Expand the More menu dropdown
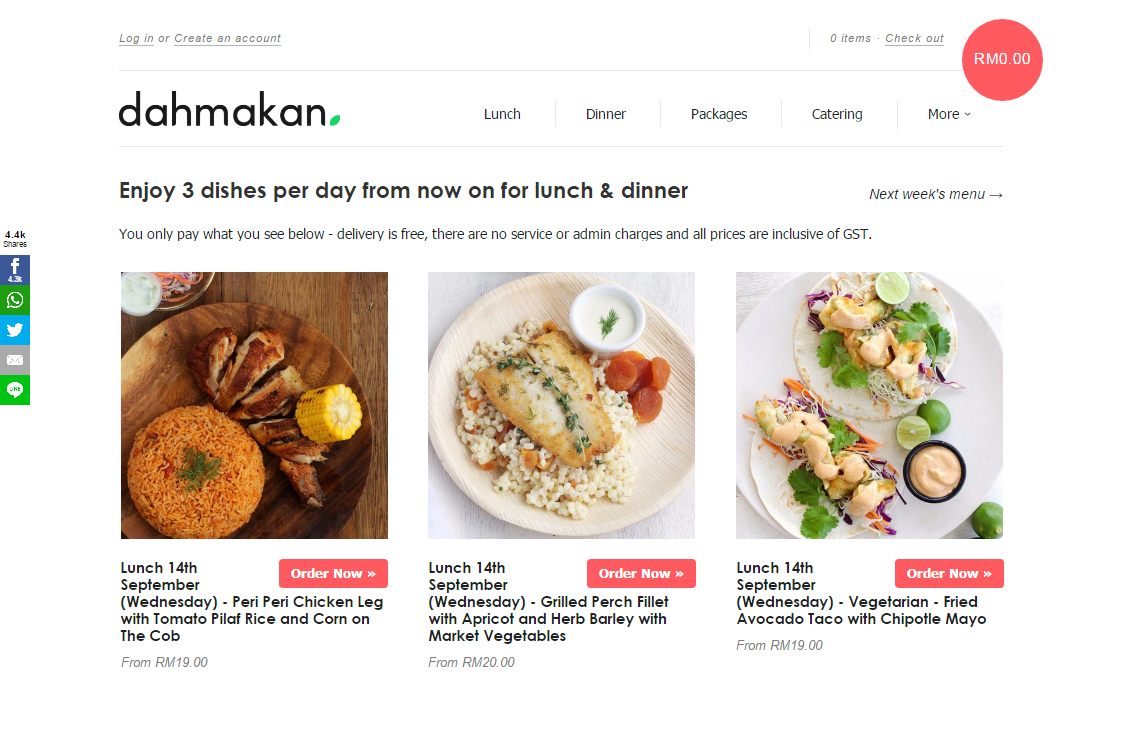Screen dimensions: 1122x730 pos(949,114)
